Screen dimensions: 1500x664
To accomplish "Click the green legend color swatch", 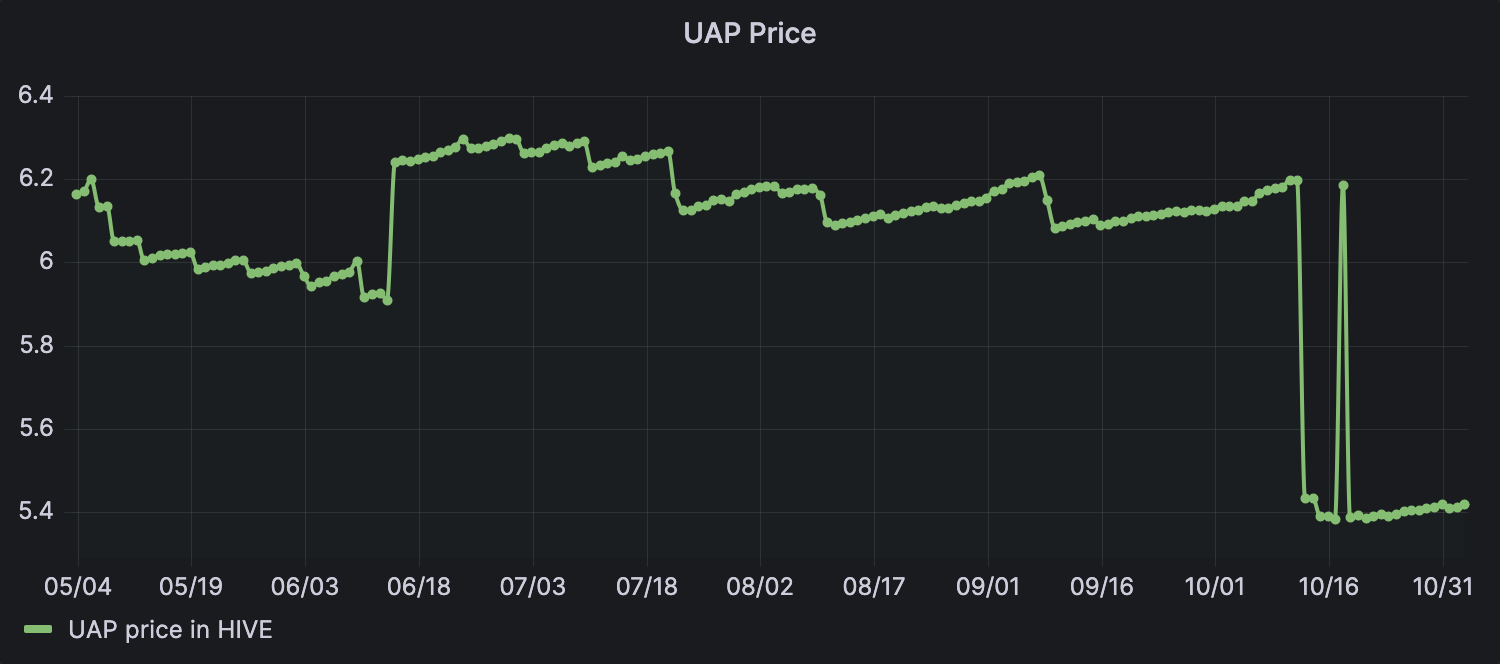I will pyautogui.click(x=39, y=629).
